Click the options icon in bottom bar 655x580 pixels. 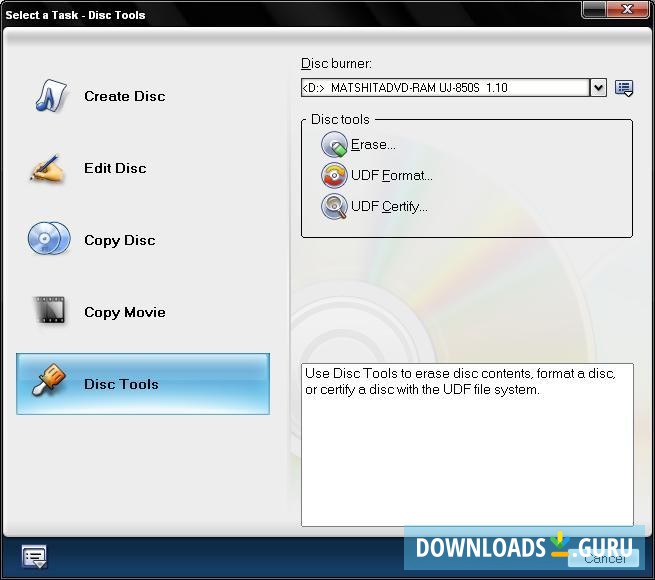pyautogui.click(x=34, y=557)
